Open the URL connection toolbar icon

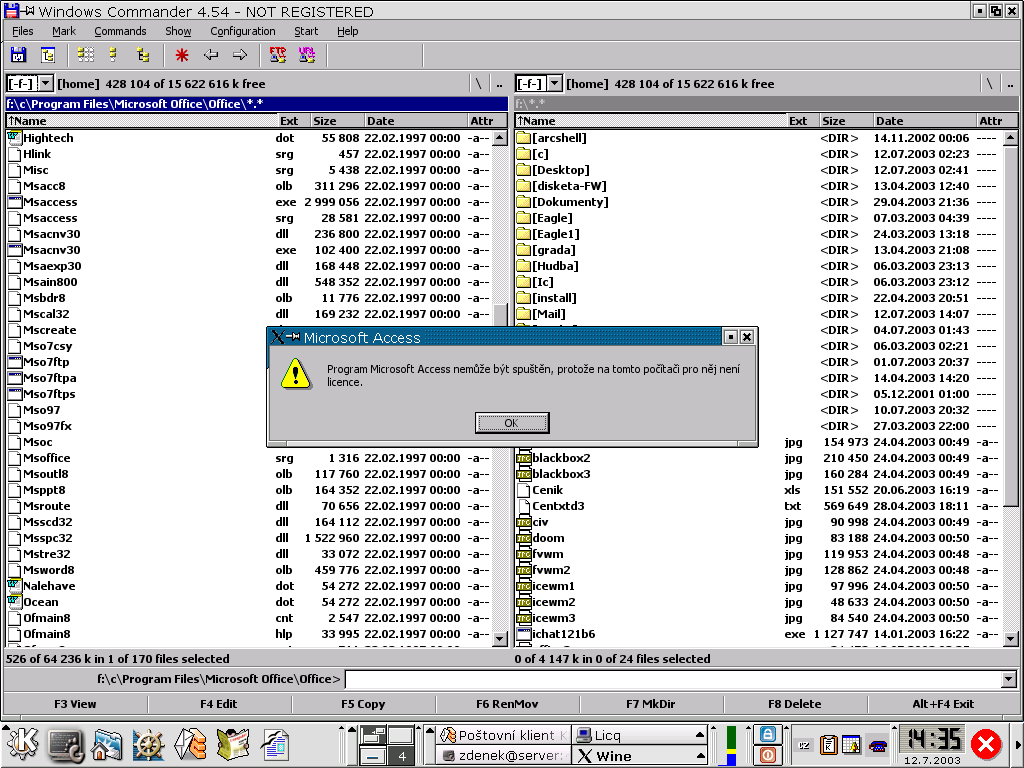tap(307, 56)
